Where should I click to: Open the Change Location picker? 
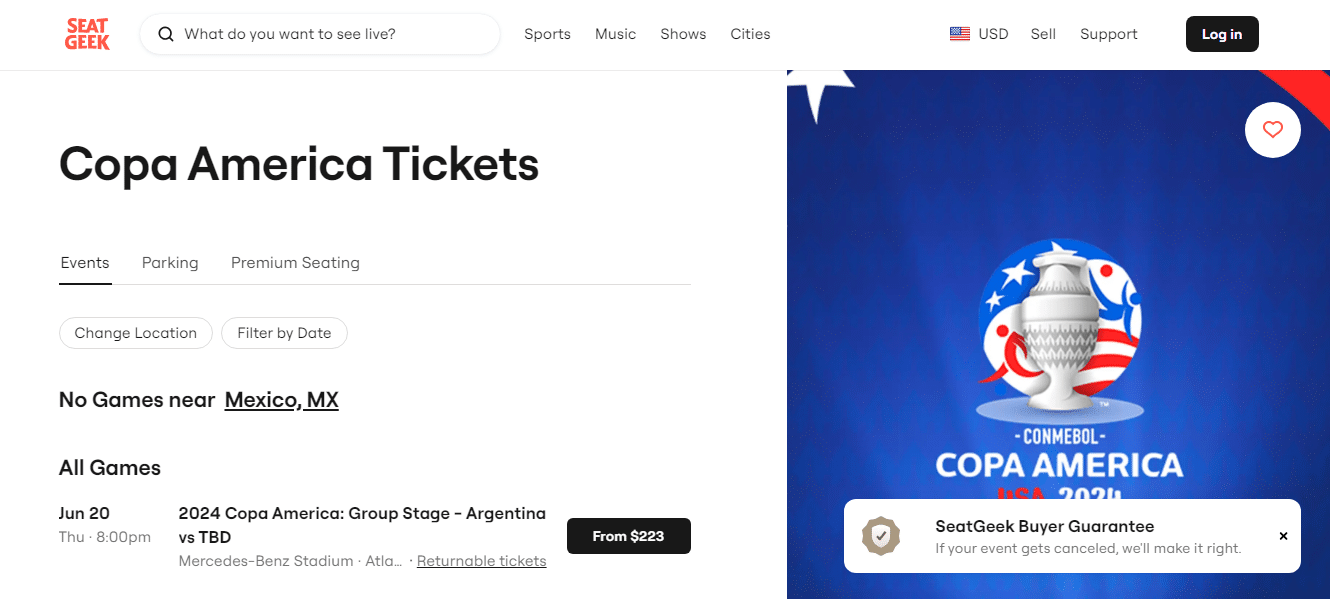(x=136, y=333)
